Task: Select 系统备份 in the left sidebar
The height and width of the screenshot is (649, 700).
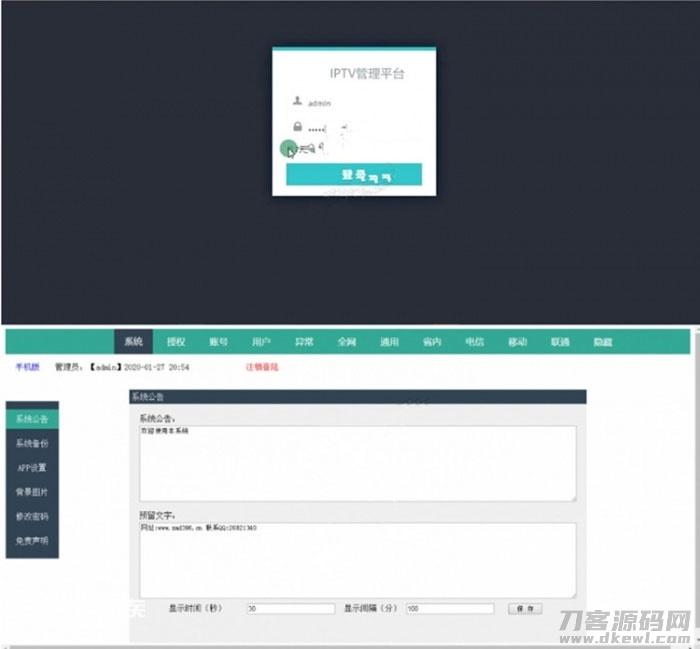Action: [x=32, y=443]
